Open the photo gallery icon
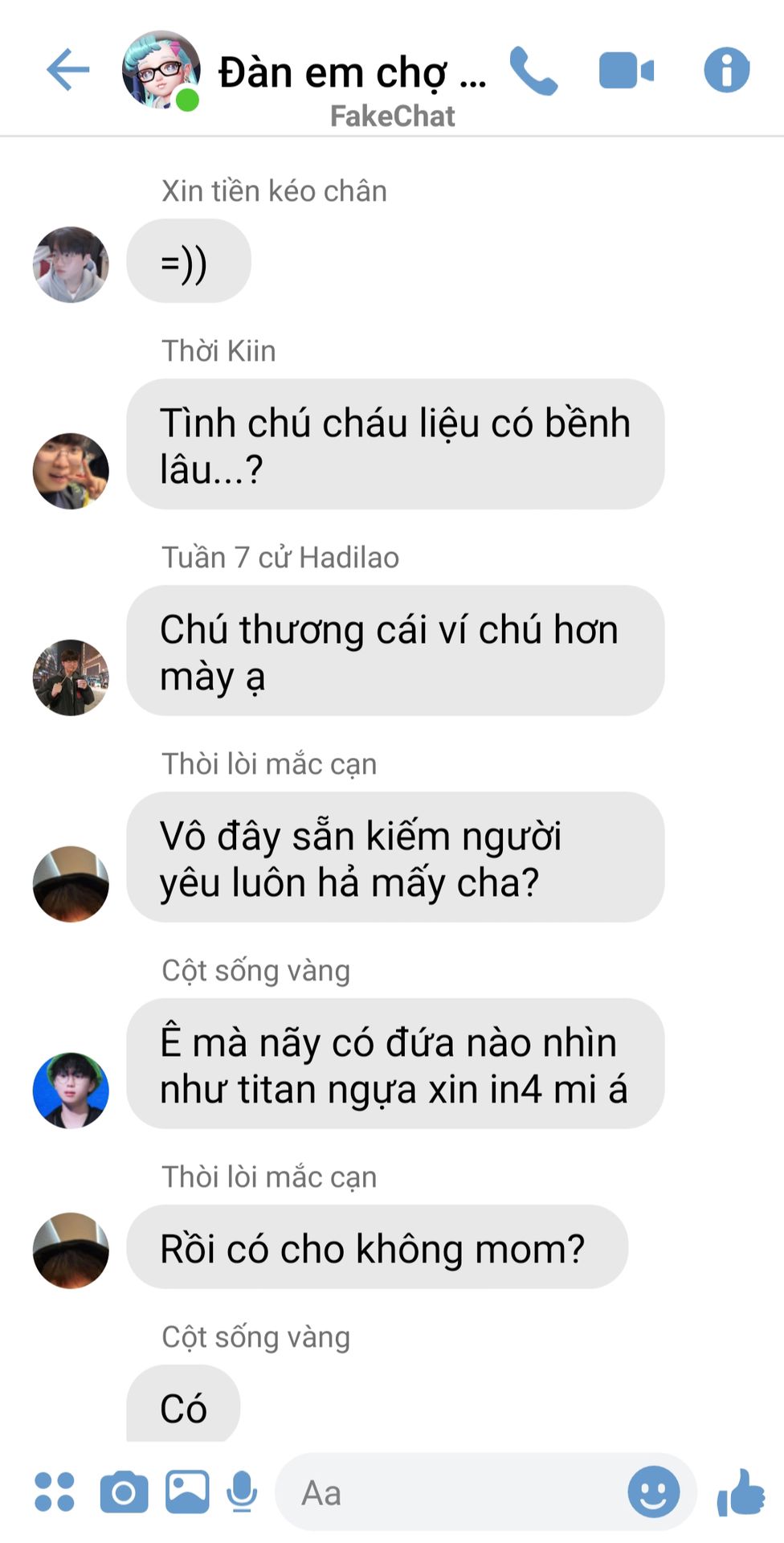The width and height of the screenshot is (784, 1543). point(187,1492)
